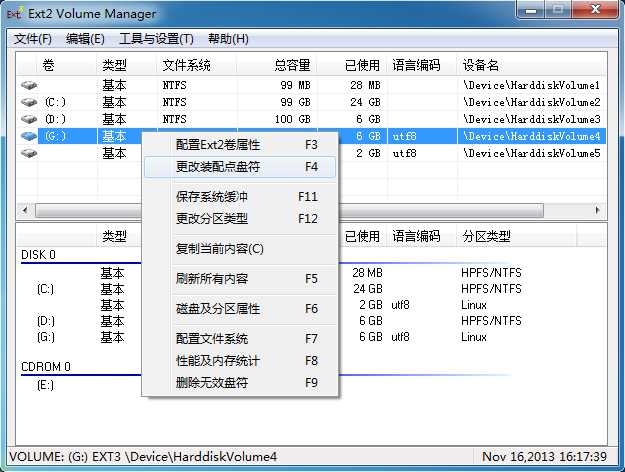Screen dimensions: 625x472
Task: Click the DISK 0 heading
Action: (x=38, y=255)
